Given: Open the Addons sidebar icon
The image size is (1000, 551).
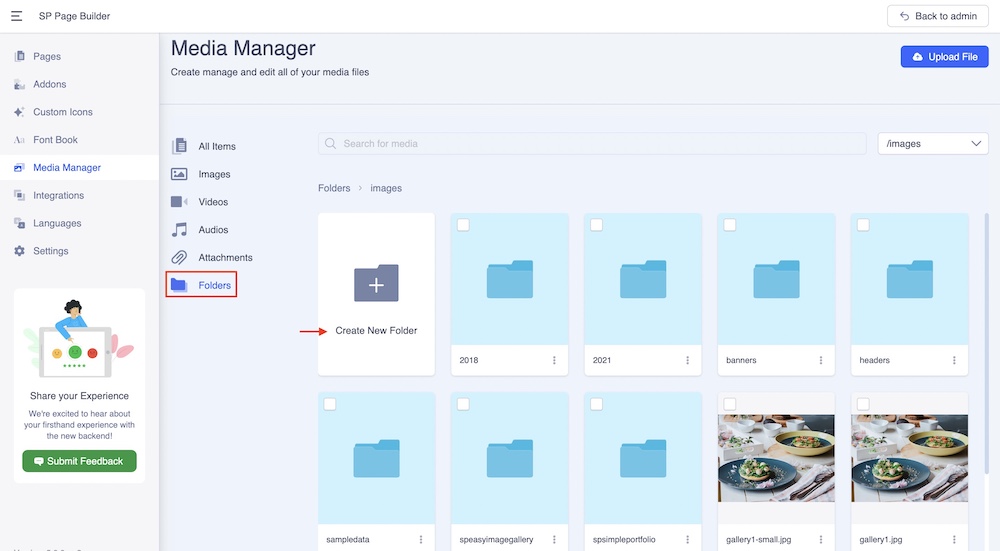Looking at the screenshot, I should click(x=20, y=85).
